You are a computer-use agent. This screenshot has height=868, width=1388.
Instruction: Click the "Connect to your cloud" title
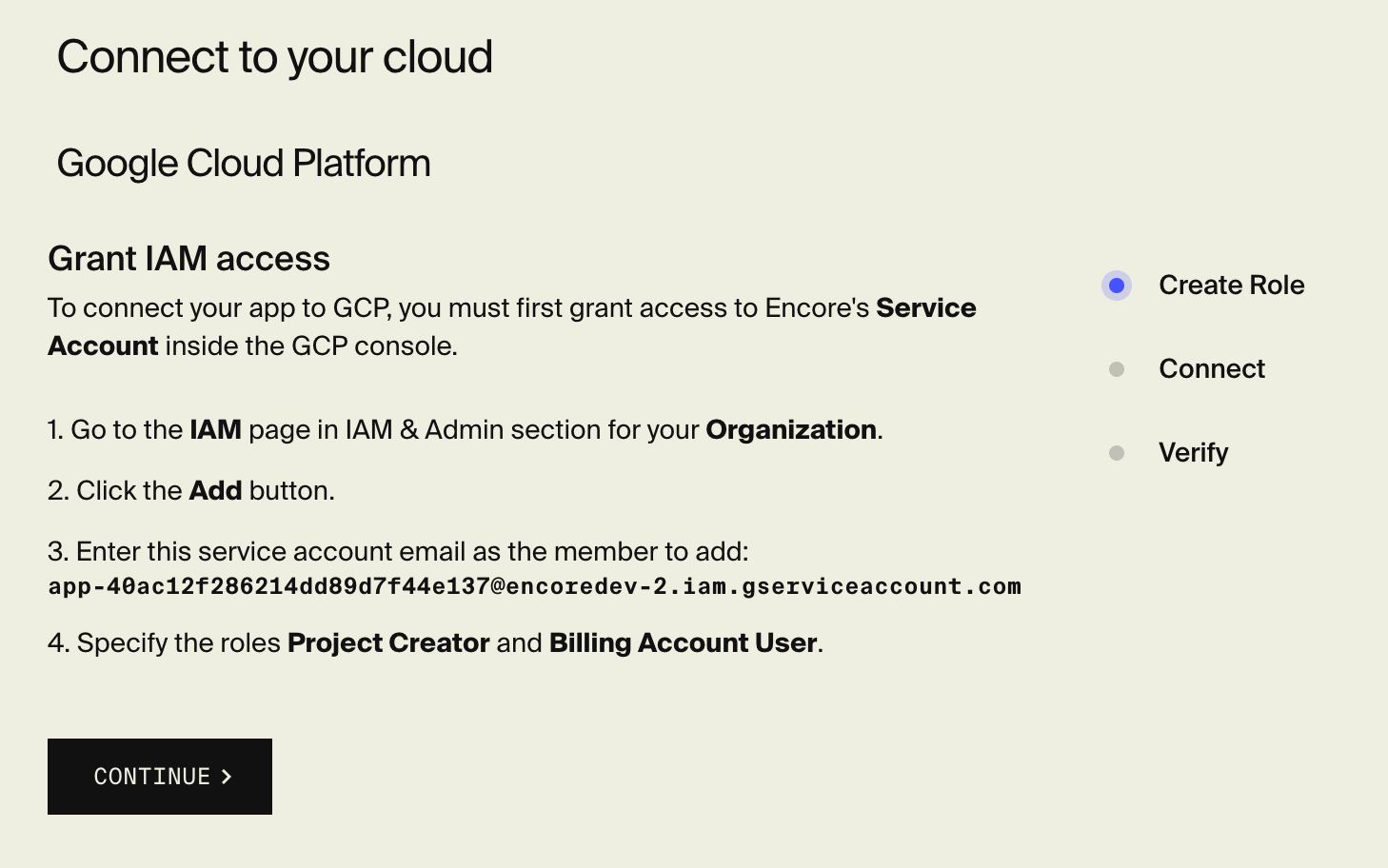pos(275,57)
